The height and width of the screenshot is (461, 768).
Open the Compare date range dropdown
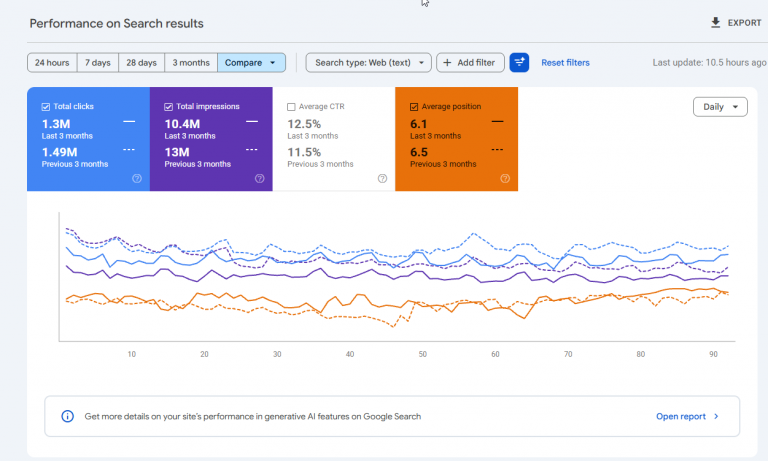(251, 63)
